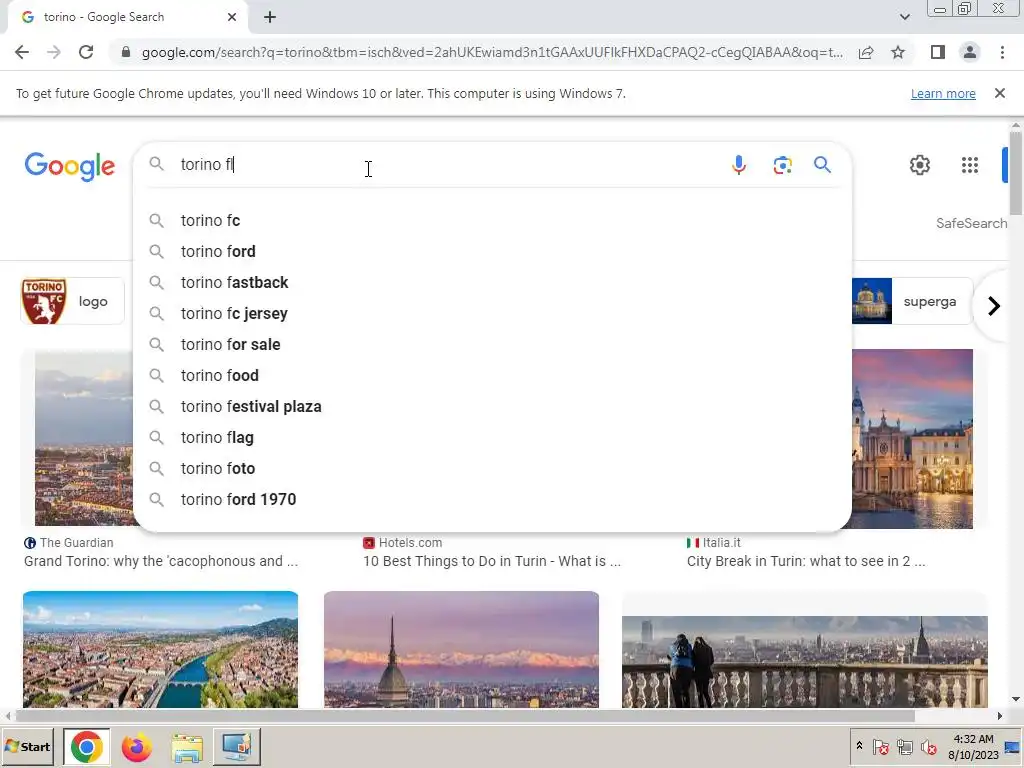Click the desktop display tray icon beside the clock
Screen dimensions: 1024x768
click(1013, 746)
